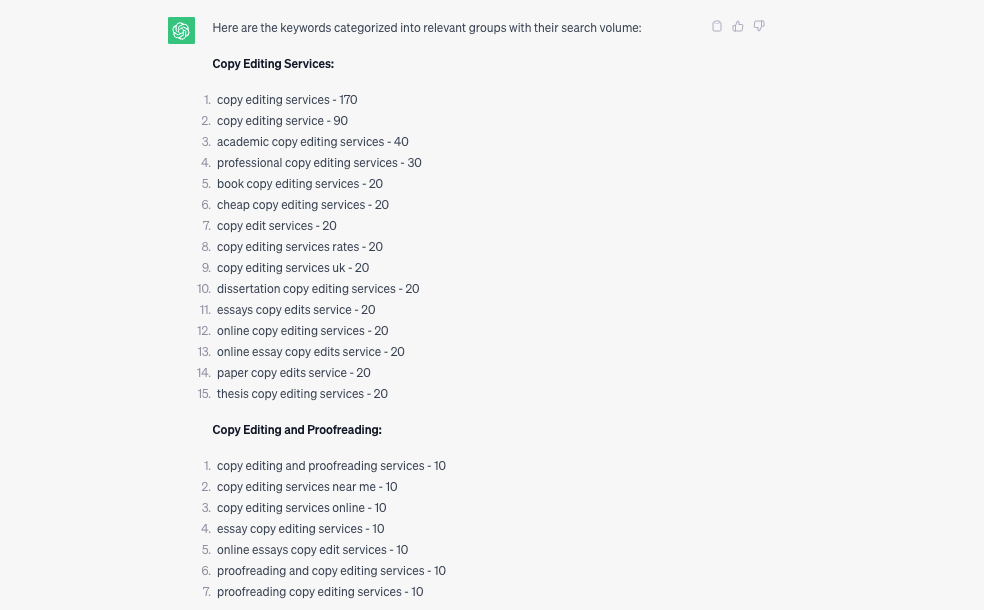Screen dimensions: 984x610
Task: Click the 'Copy Editing and Proofreading:' heading
Action: (297, 430)
